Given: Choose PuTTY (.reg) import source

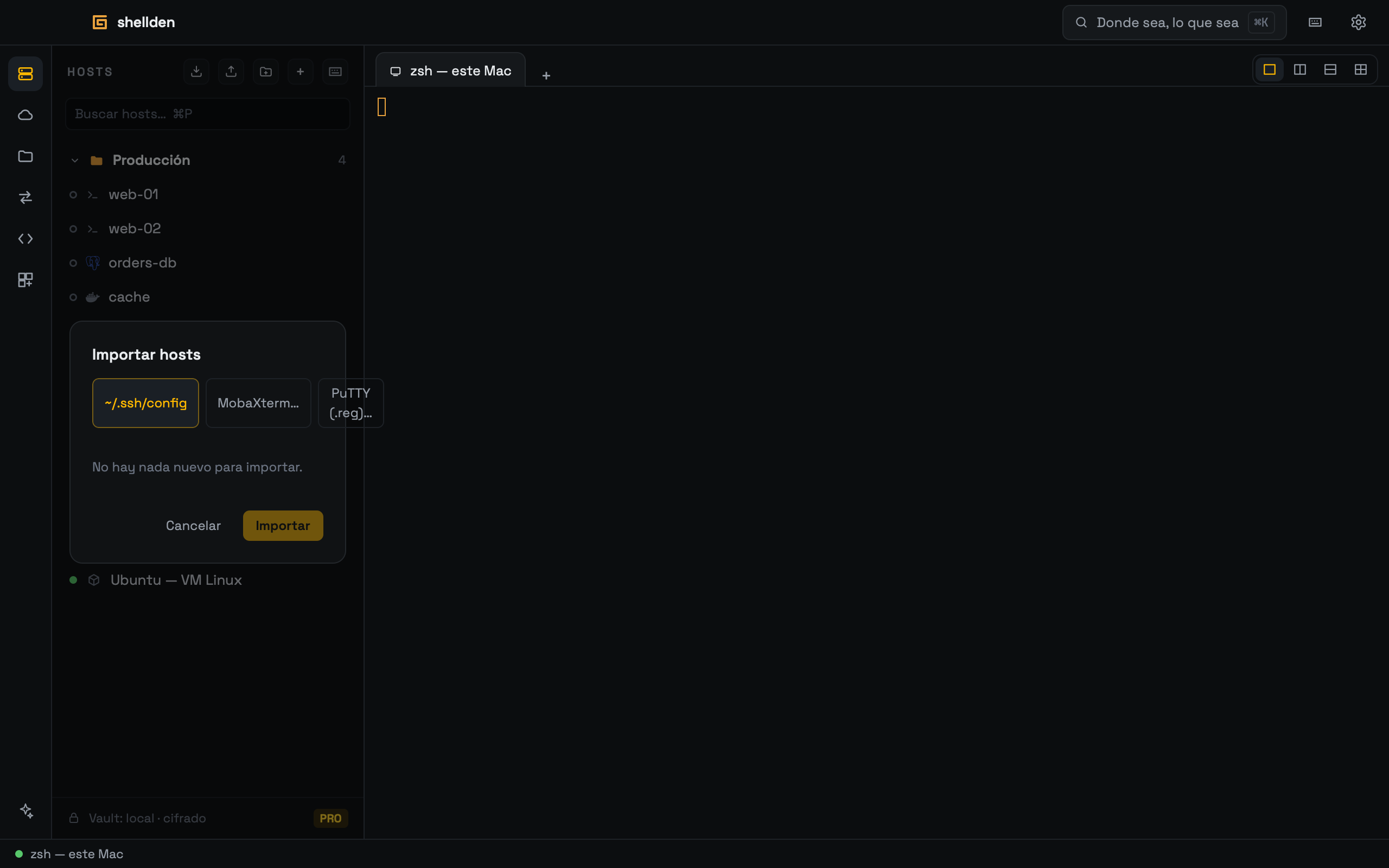Looking at the screenshot, I should [351, 403].
